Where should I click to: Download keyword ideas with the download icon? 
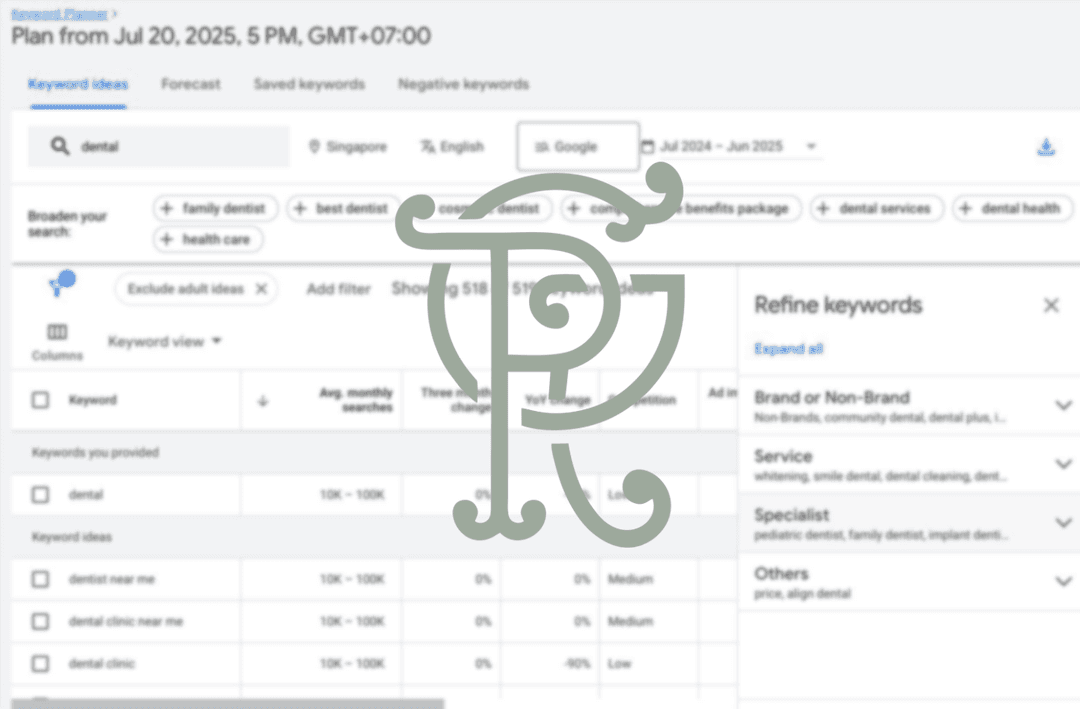(1046, 147)
